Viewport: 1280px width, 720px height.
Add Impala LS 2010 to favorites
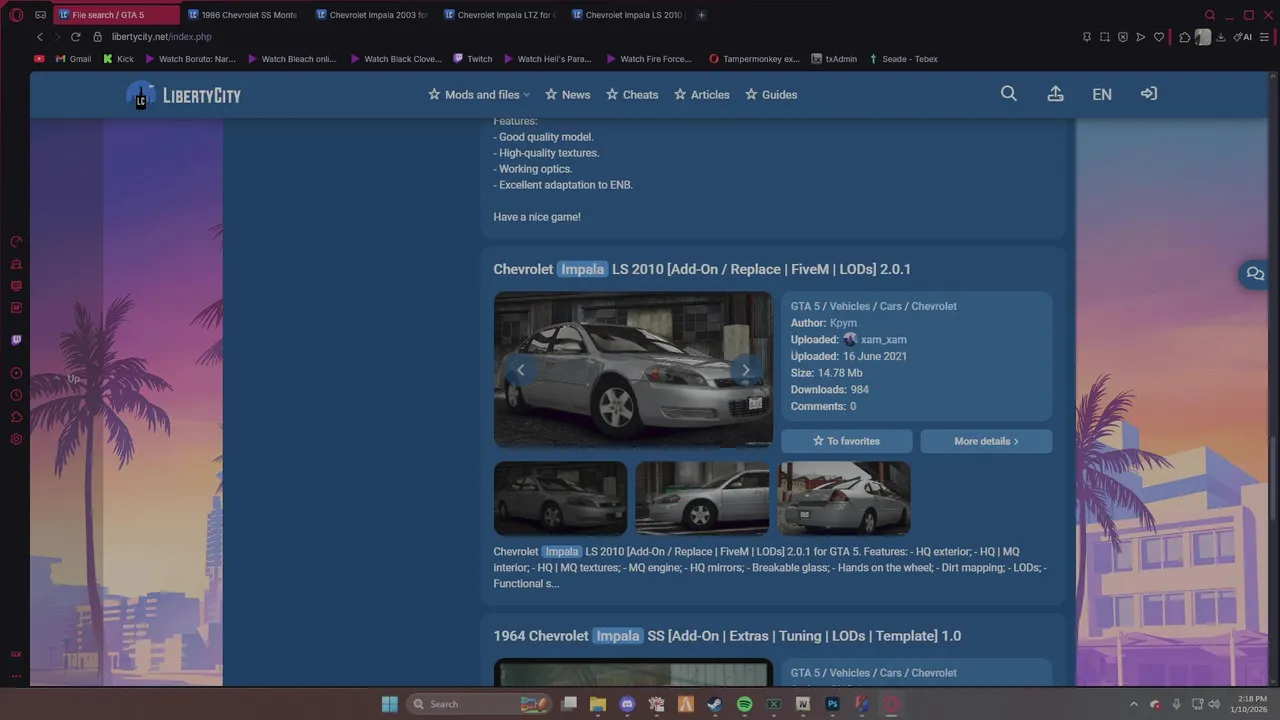846,441
